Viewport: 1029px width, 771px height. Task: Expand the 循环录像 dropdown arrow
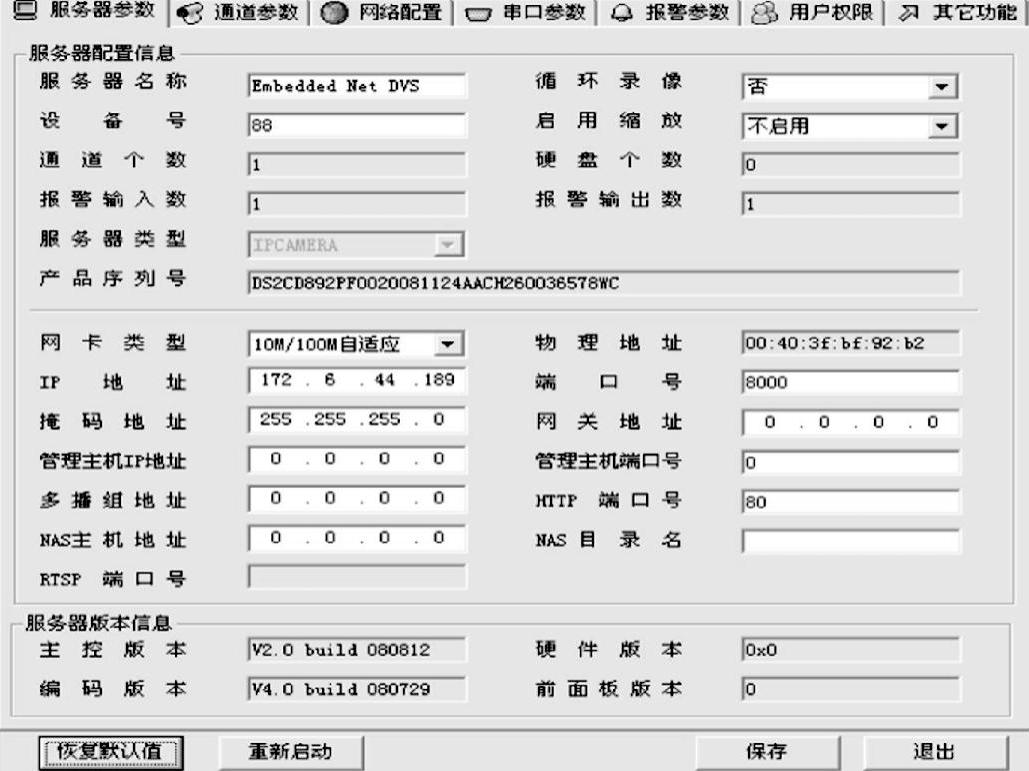click(942, 87)
